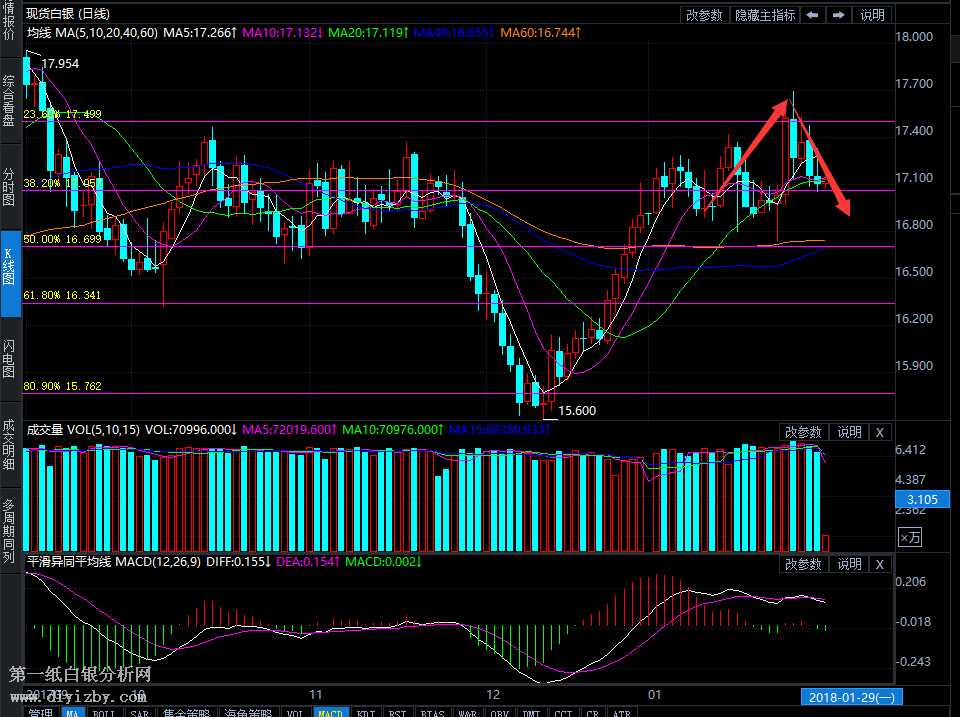This screenshot has width=960, height=717.
Task: Click the 2018-01-29 date marker on timeline
Action: [849, 696]
